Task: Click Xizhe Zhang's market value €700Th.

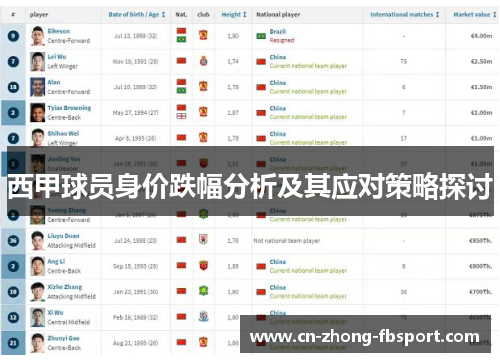Action: coord(480,292)
